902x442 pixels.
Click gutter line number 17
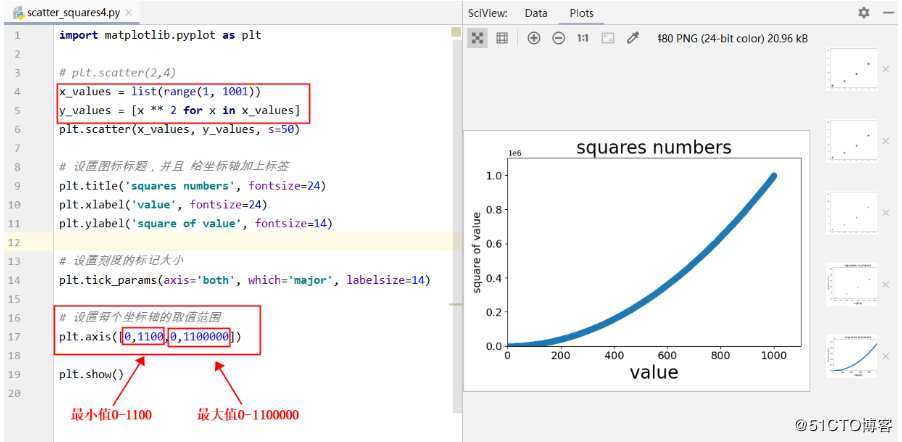(15, 337)
